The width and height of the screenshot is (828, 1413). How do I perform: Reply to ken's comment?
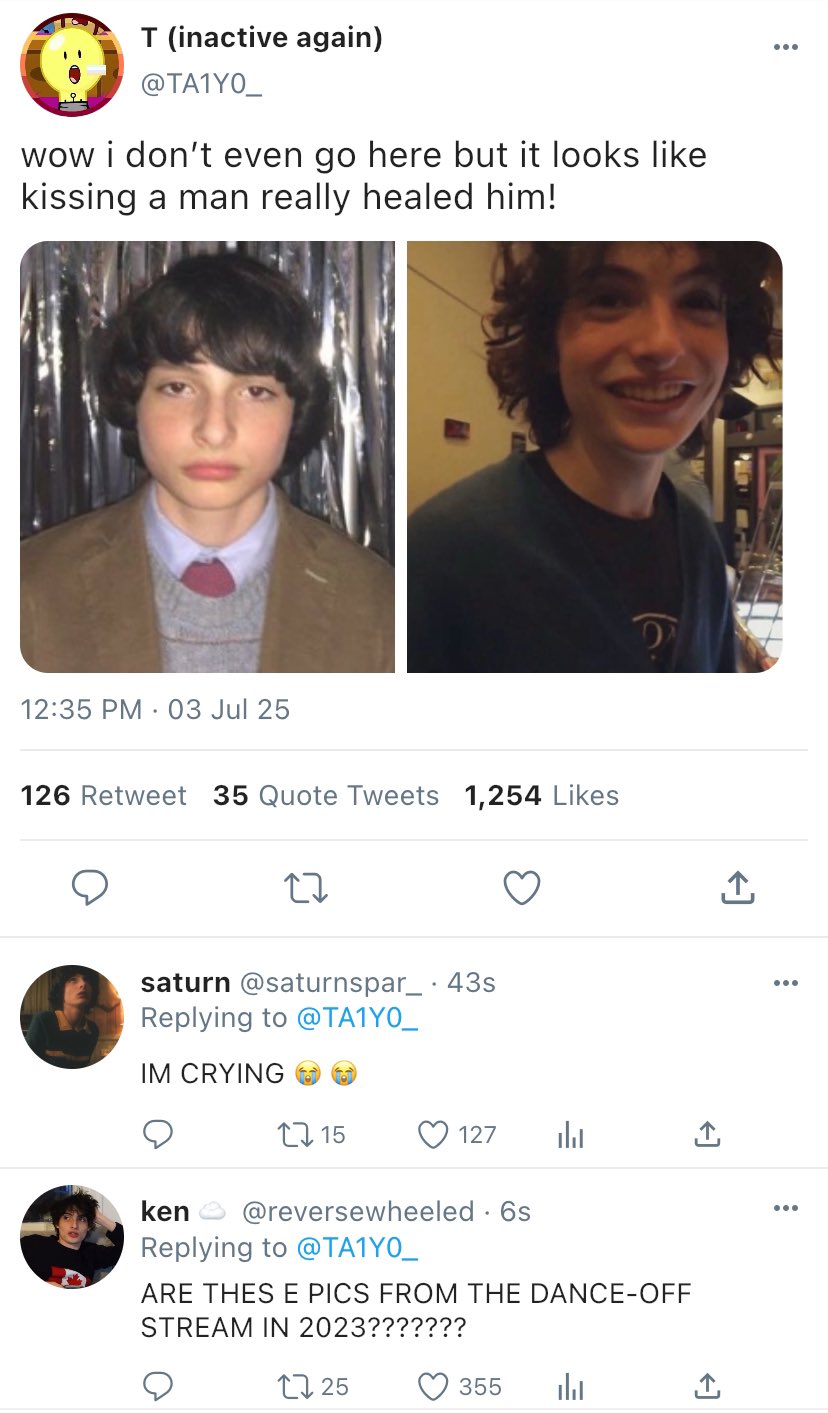(158, 1386)
